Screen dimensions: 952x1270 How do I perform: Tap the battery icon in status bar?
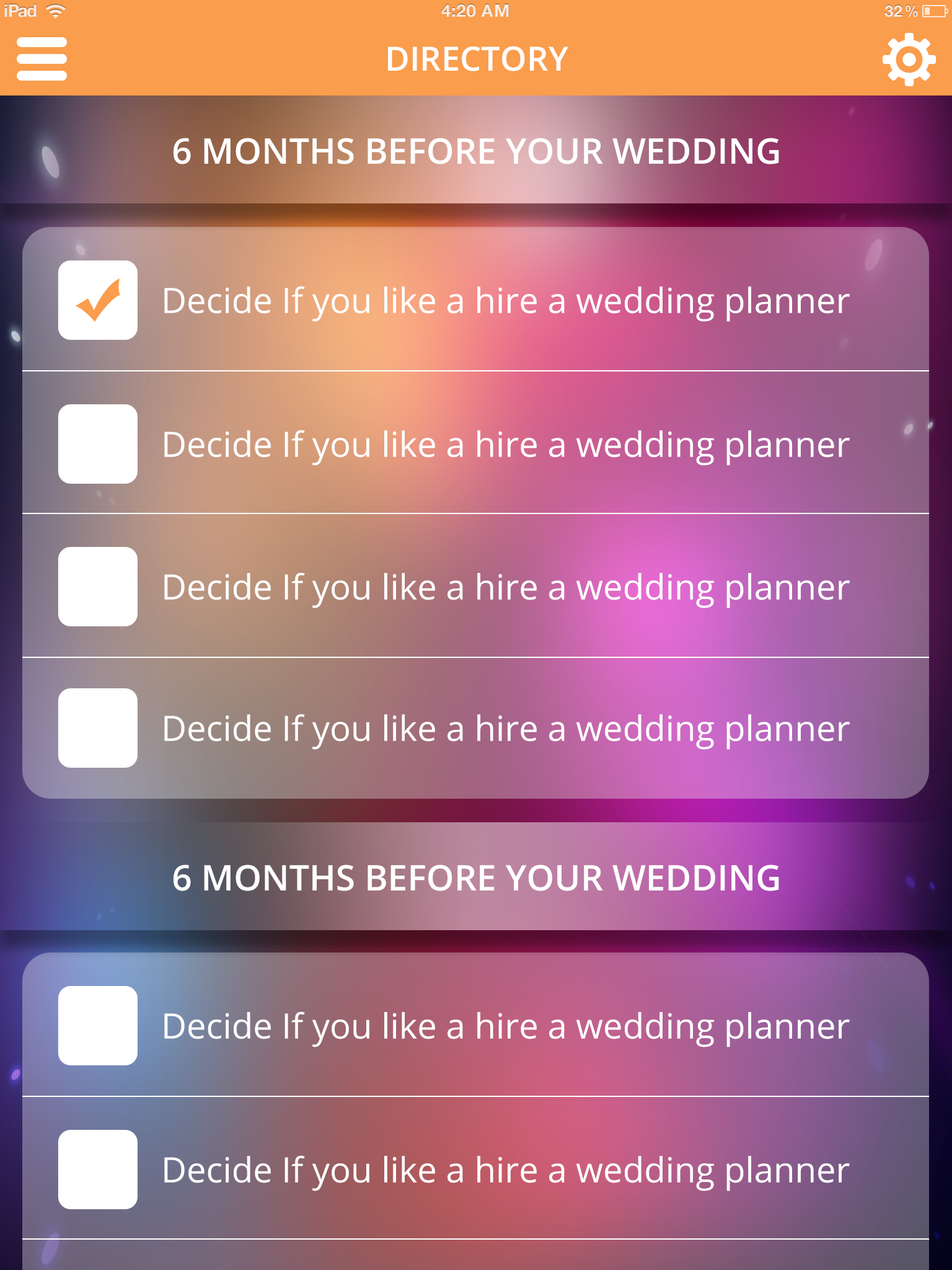click(x=934, y=11)
